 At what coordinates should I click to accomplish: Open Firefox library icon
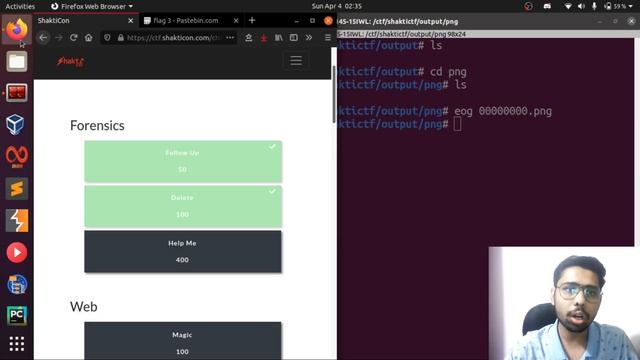pyautogui.click(x=279, y=38)
